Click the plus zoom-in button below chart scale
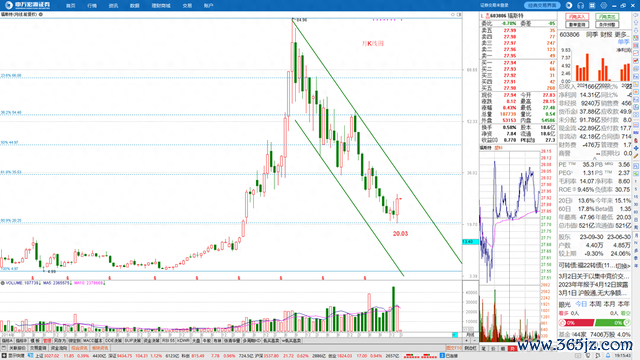640x360 pixels. click(x=466, y=340)
